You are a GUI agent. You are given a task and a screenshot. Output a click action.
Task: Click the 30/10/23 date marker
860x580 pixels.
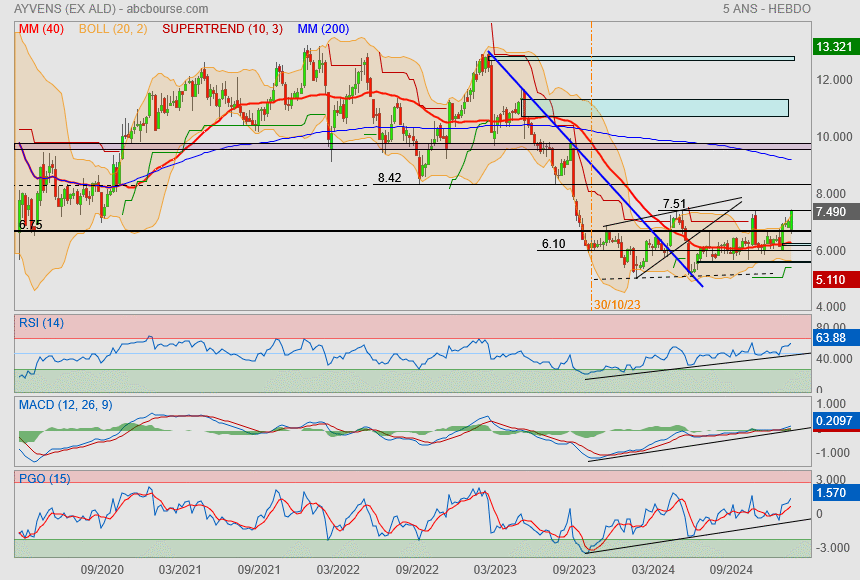[x=617, y=304]
